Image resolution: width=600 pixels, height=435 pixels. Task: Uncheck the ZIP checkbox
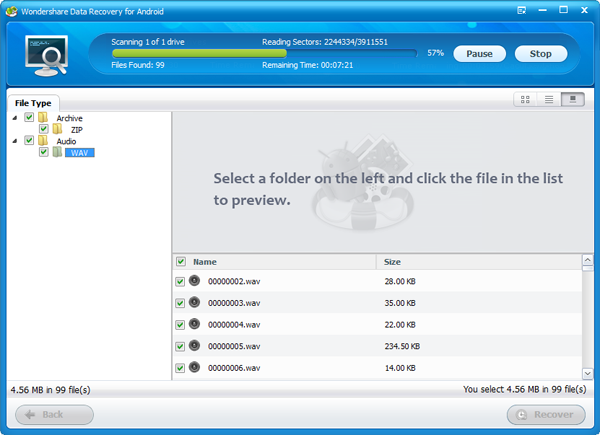click(44, 129)
